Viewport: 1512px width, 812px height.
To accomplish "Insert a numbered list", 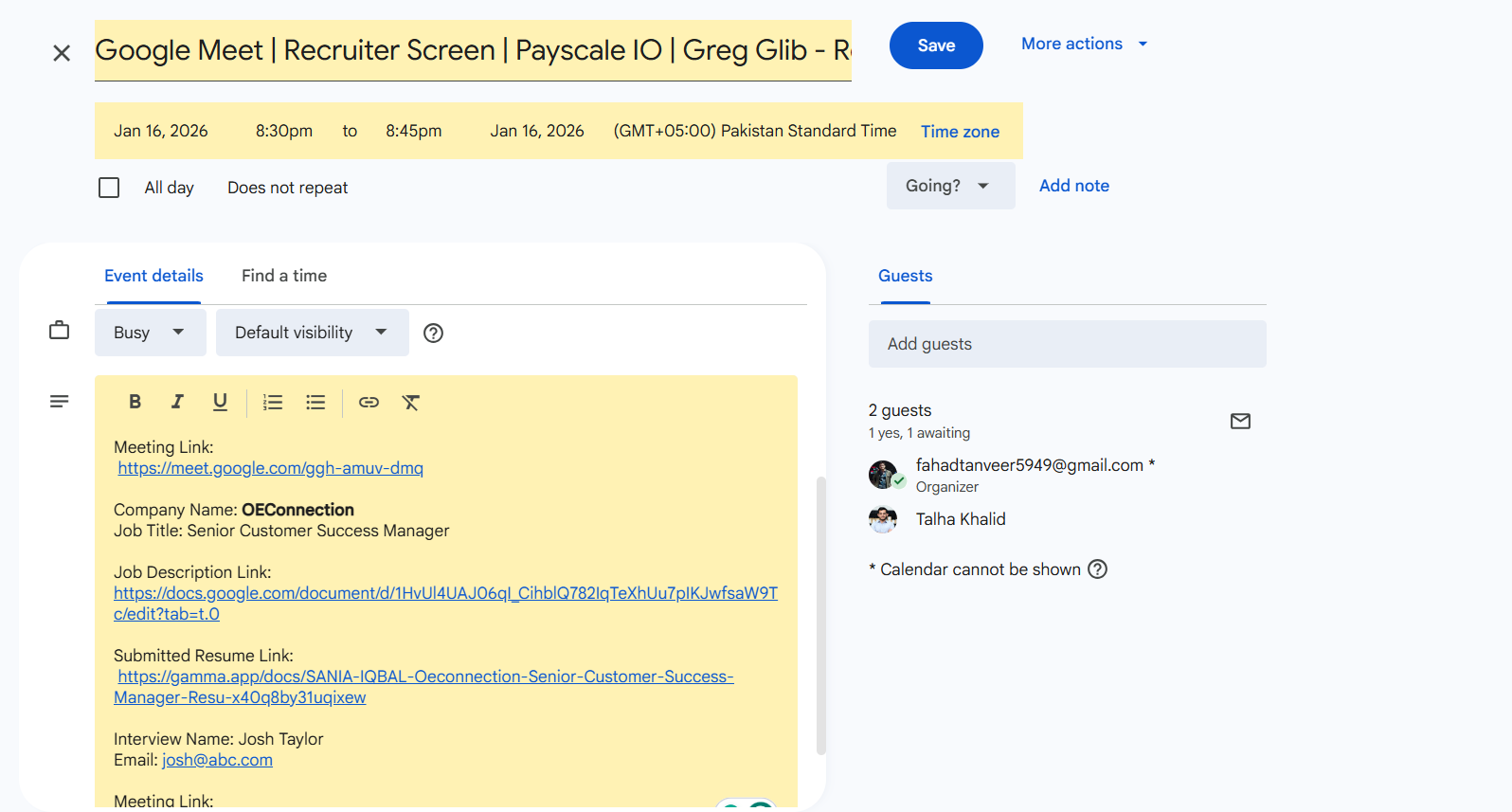I will coord(273,402).
